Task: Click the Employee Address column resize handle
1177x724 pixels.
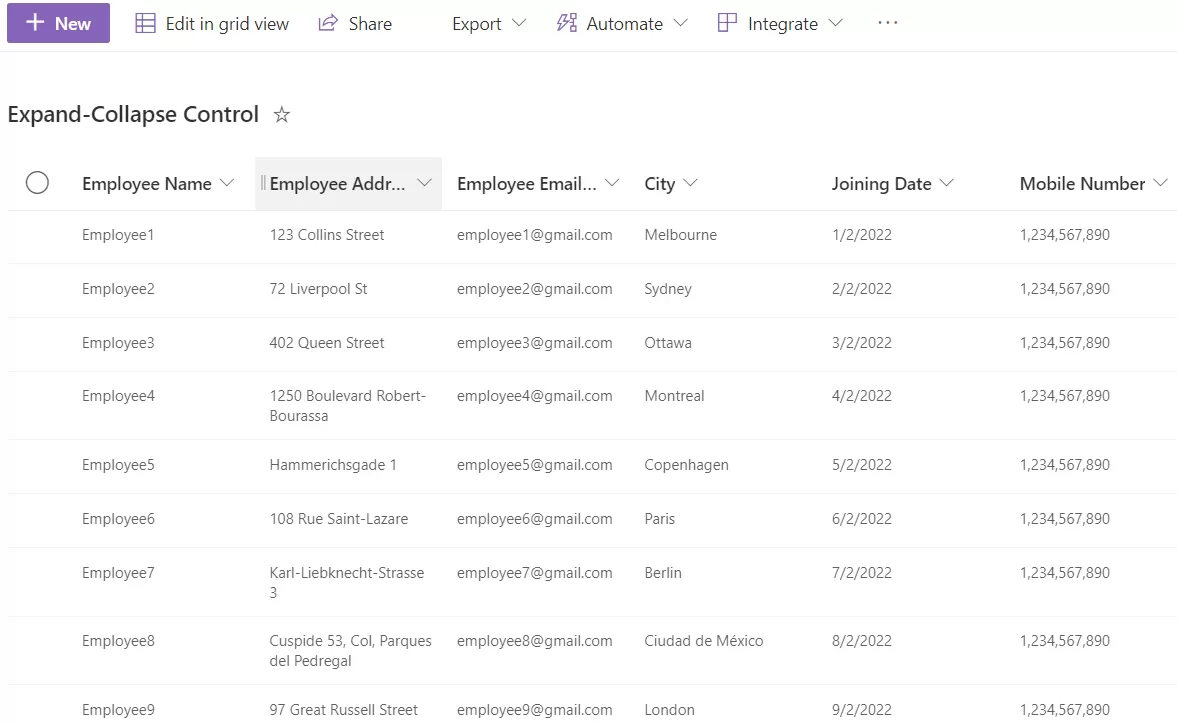Action: (263, 183)
